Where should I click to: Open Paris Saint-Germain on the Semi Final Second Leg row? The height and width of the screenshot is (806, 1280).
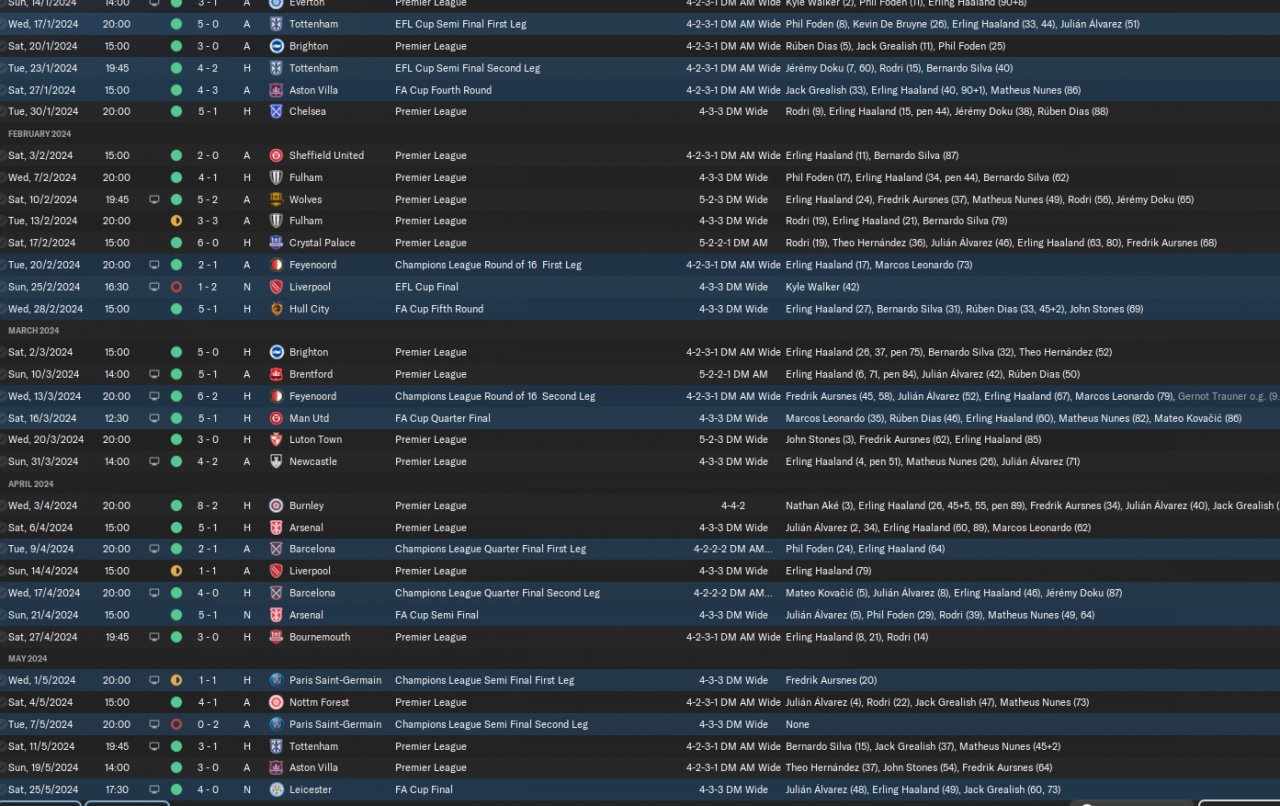click(x=335, y=724)
